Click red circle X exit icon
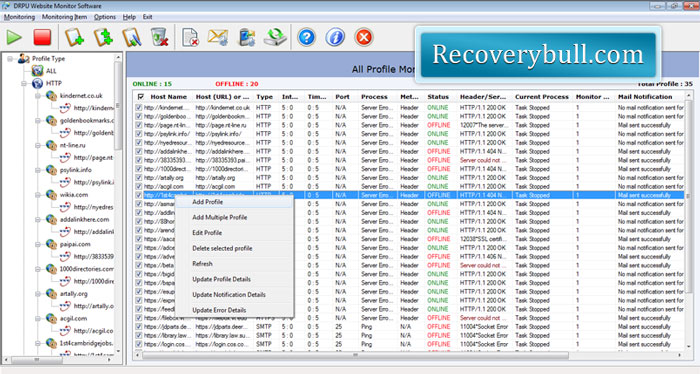Screen dimensions: 700x374 tap(363, 37)
